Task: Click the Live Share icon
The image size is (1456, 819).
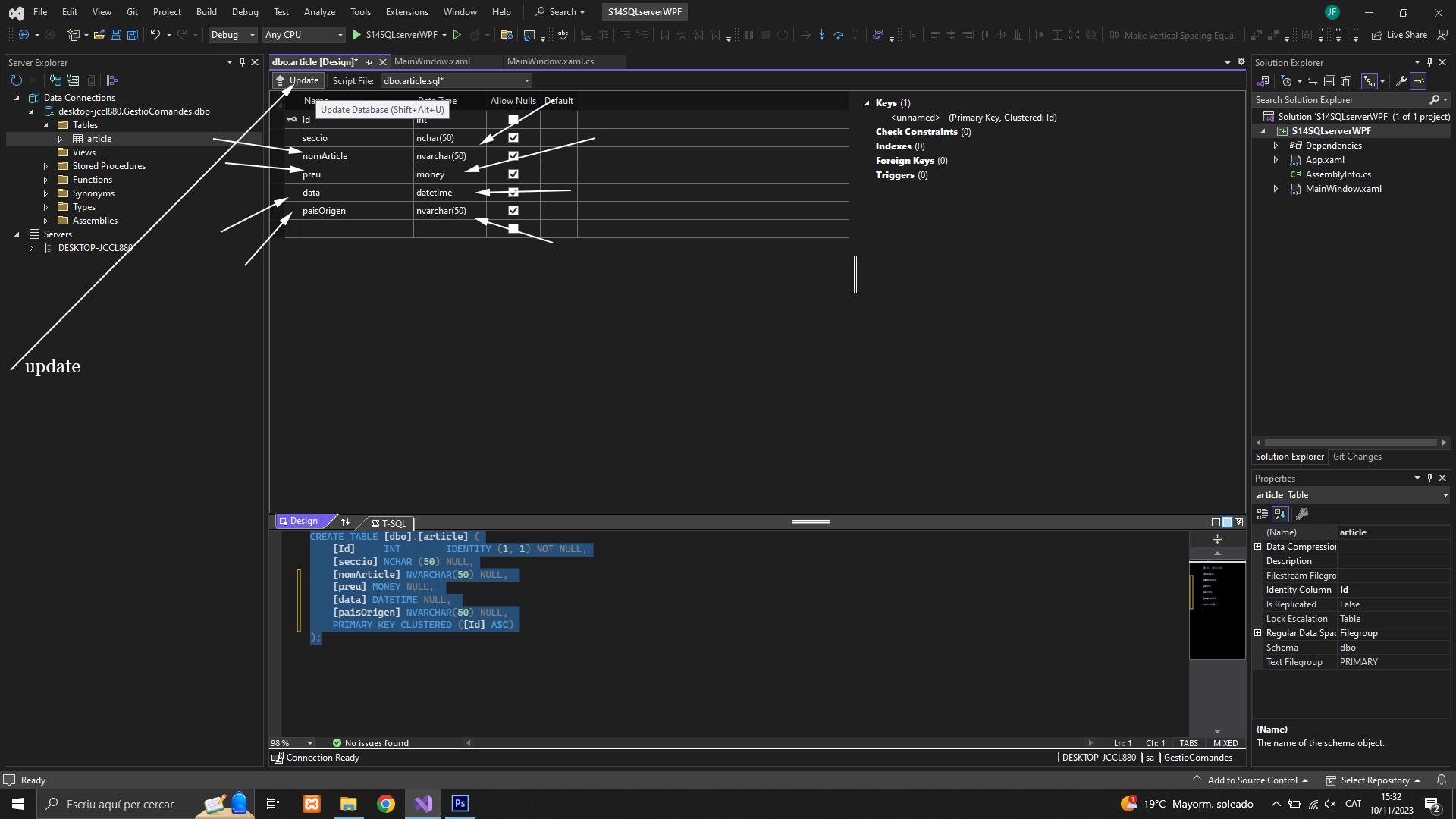Action: coord(1376,35)
